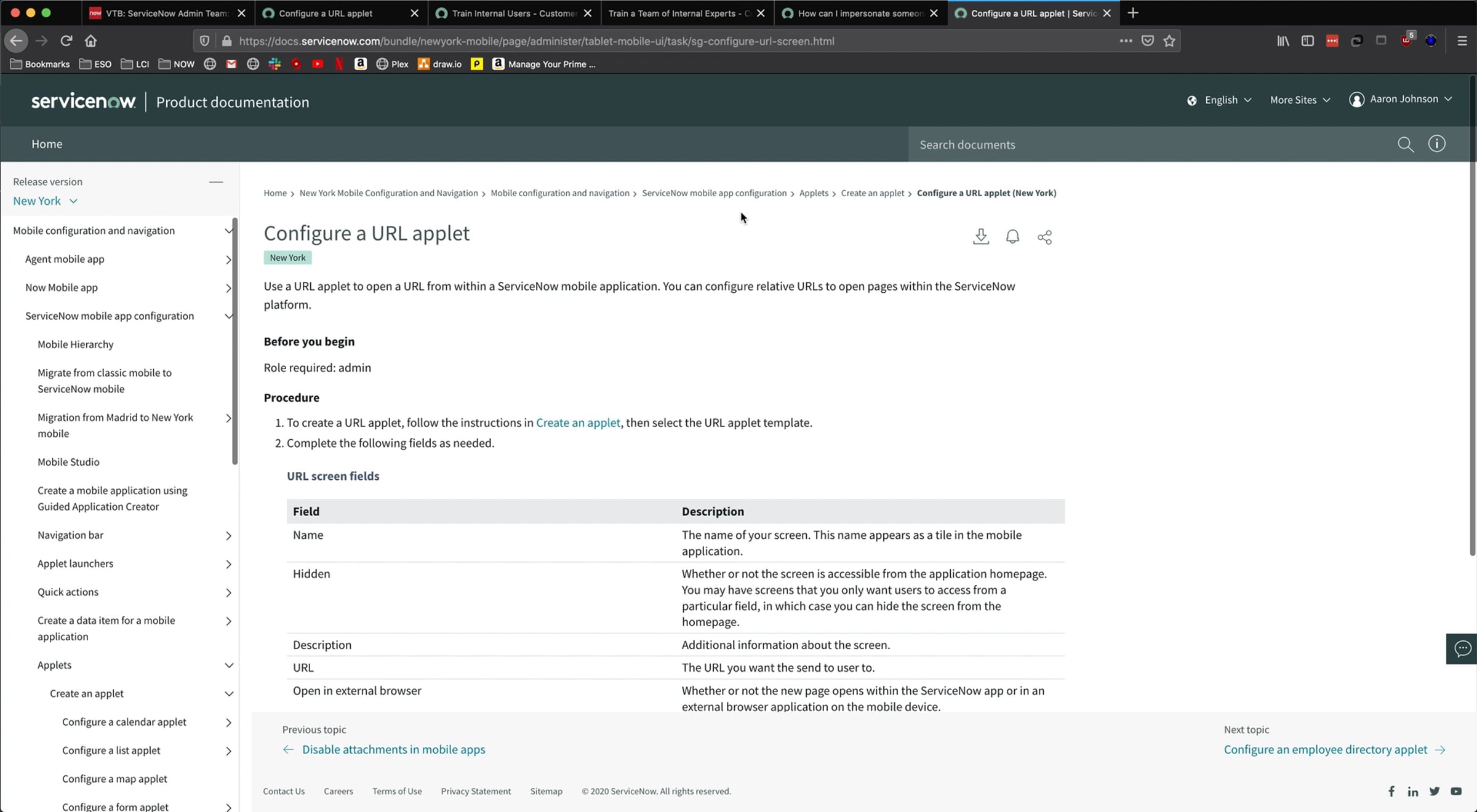Go to browser home icon
Viewport: 1477px width, 812px height.
91,41
